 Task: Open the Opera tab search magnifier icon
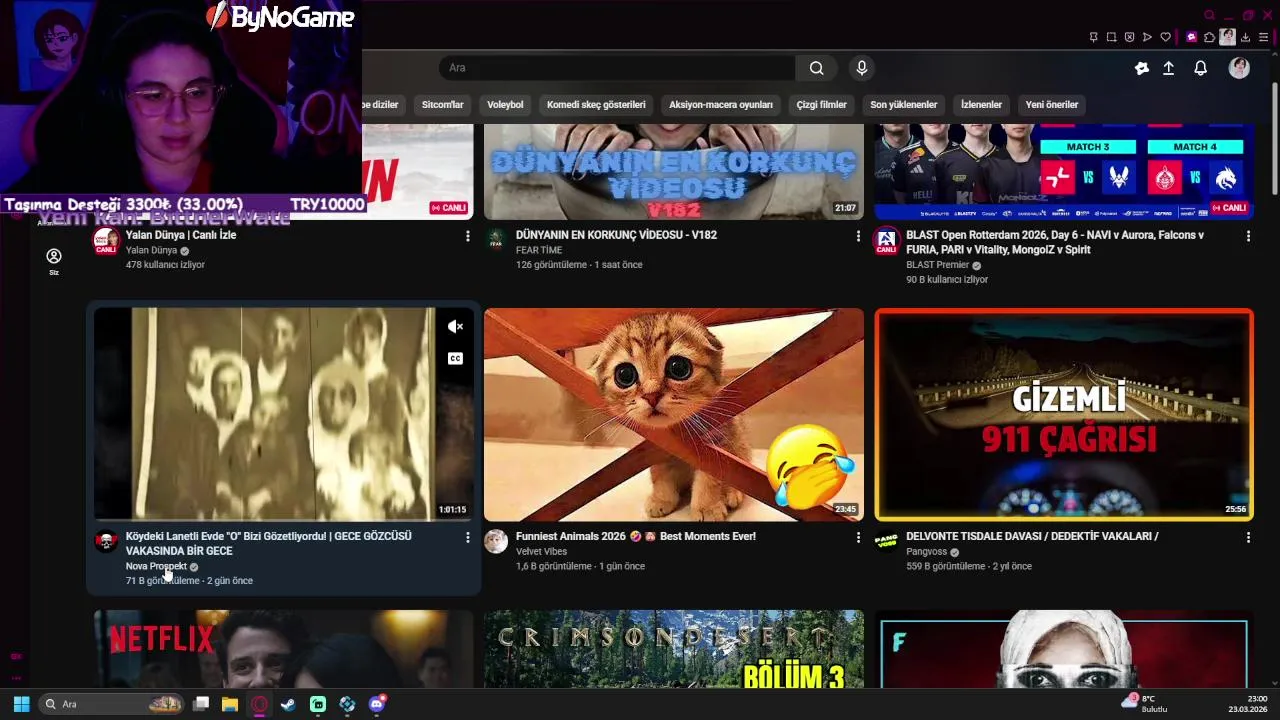(x=1209, y=15)
